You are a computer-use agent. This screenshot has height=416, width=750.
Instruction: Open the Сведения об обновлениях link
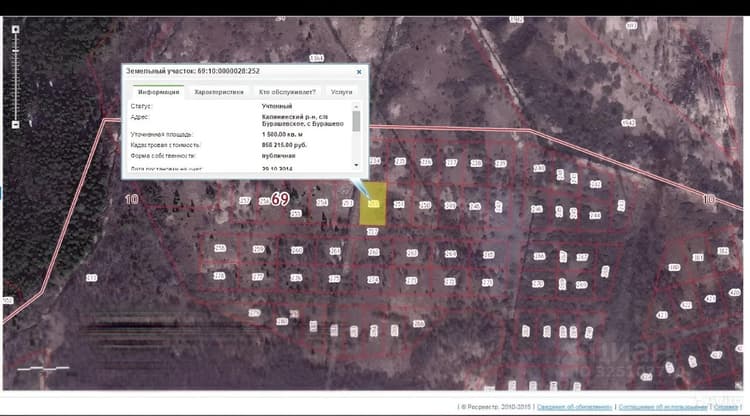(x=574, y=407)
